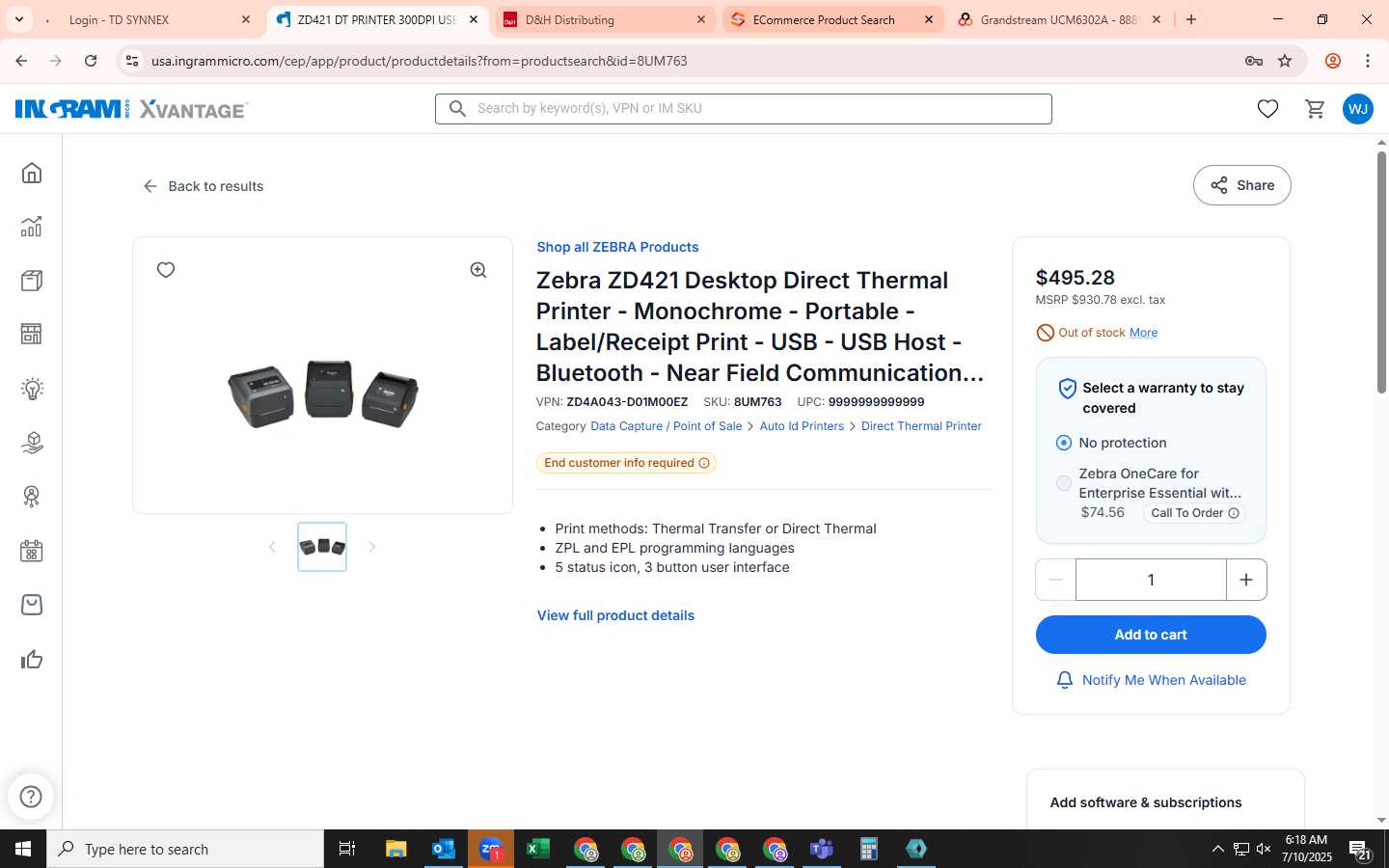This screenshot has height=868, width=1389.
Task: Click End customer info required info icon
Action: tap(704, 463)
